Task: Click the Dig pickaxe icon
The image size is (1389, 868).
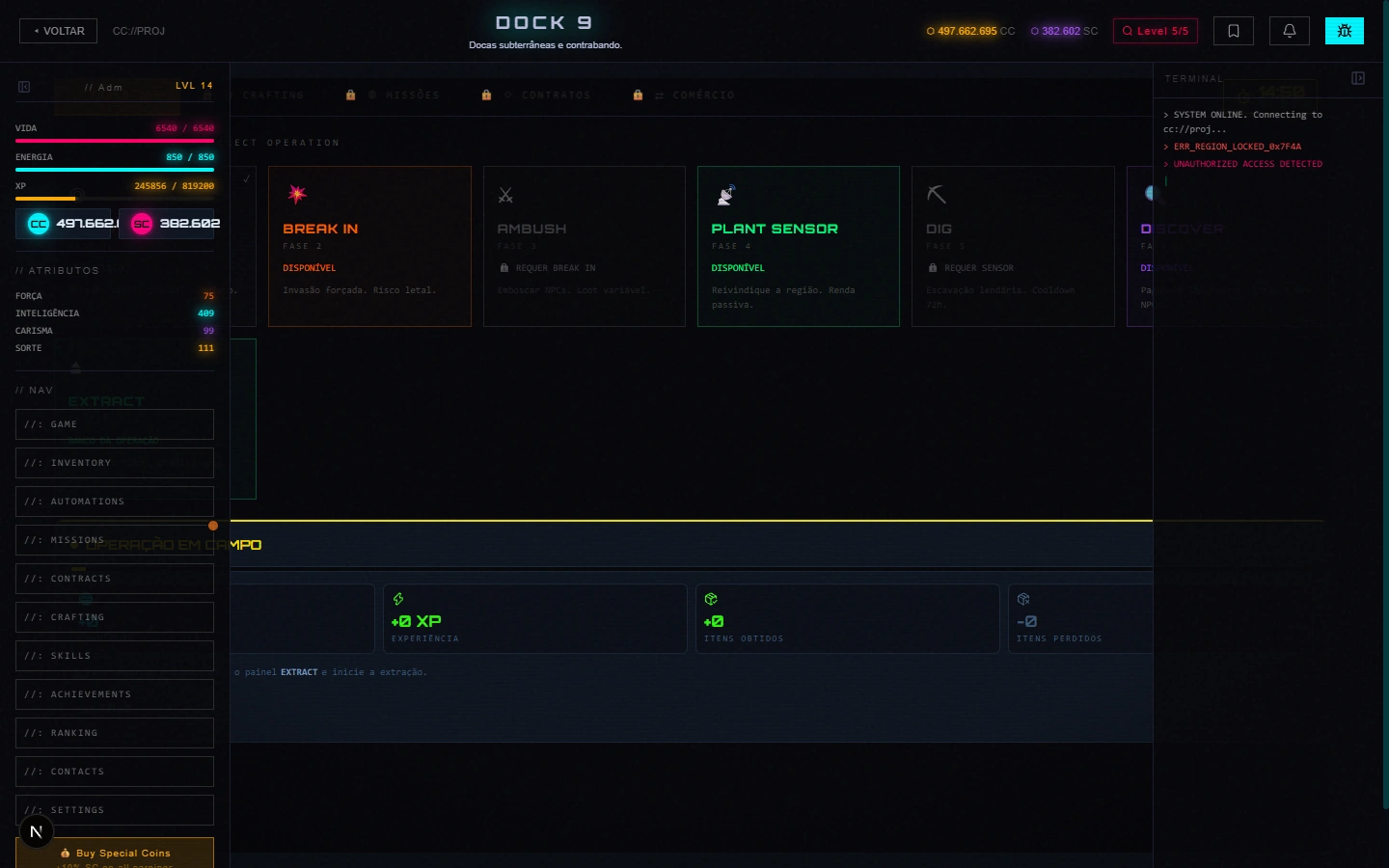Action: 936,194
